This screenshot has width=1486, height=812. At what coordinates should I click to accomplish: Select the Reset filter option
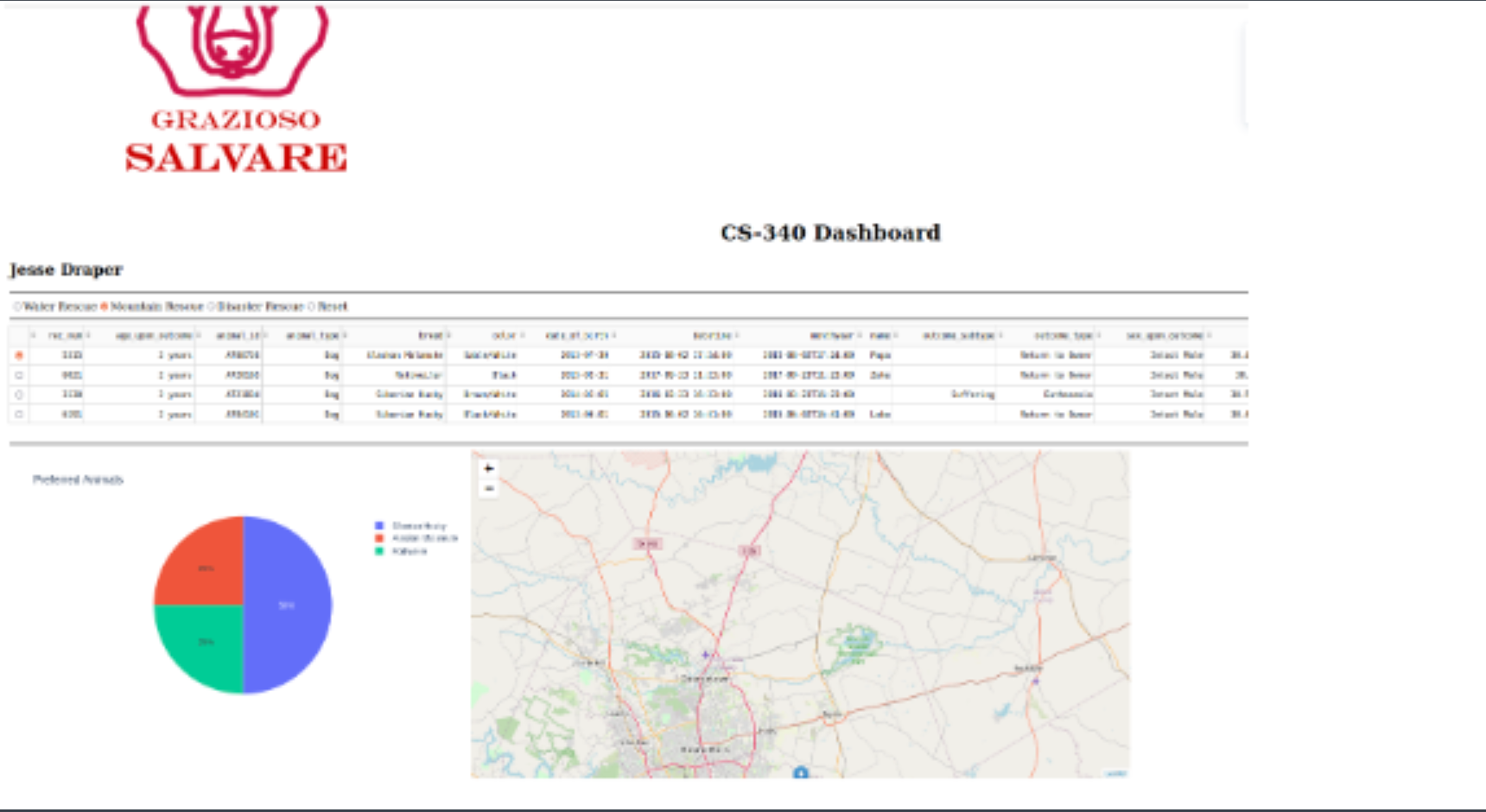pos(312,307)
